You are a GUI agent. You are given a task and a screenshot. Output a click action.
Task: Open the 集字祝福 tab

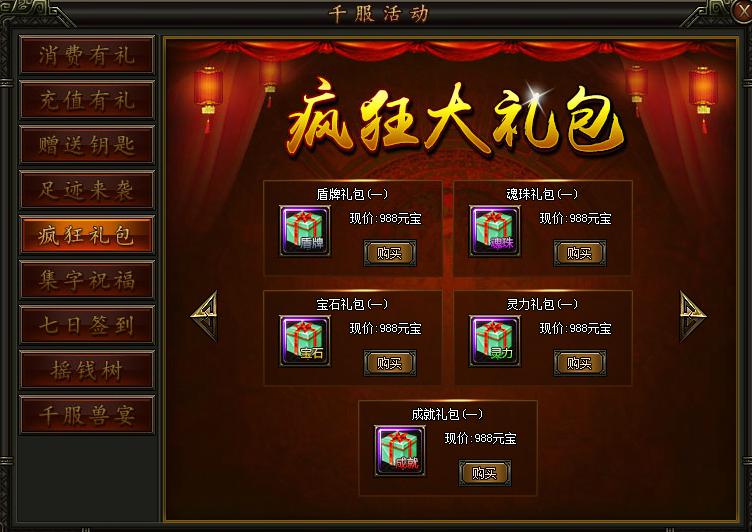(x=87, y=280)
